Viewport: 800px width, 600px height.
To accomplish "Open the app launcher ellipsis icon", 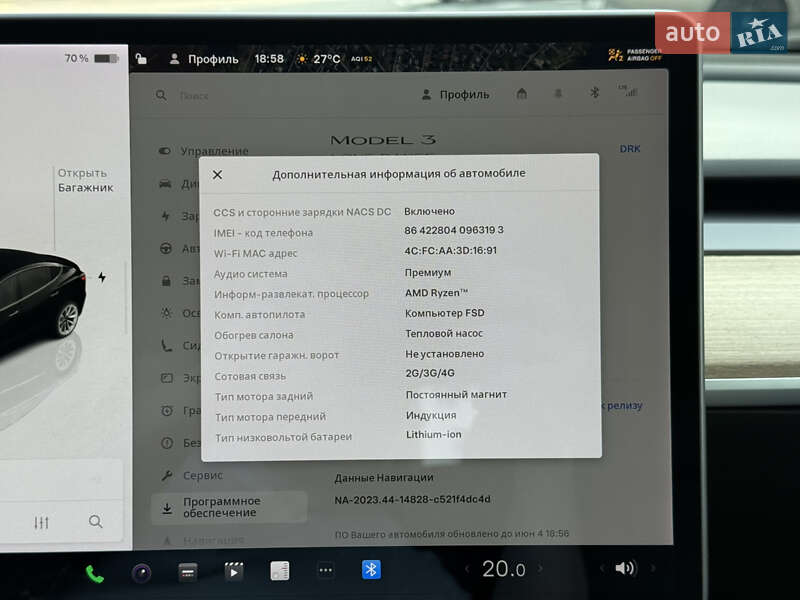I will pyautogui.click(x=324, y=568).
